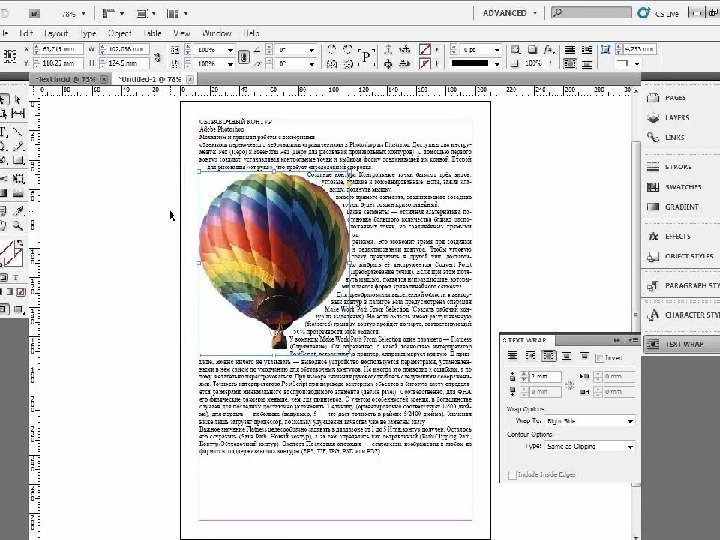The height and width of the screenshot is (540, 720).
Task: Toggle constrain proportions for width and height
Action: point(158,57)
